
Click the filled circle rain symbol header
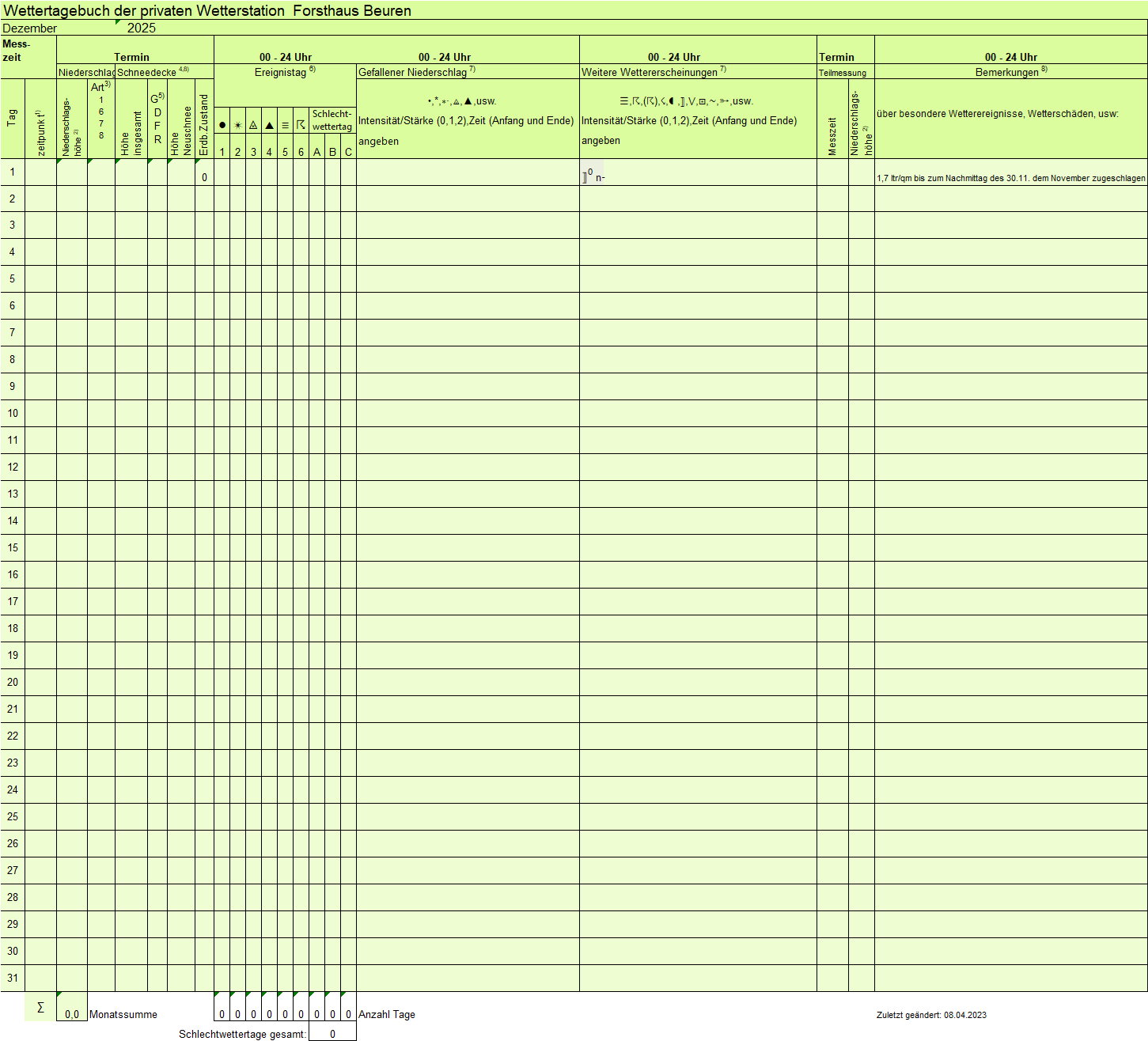coord(222,125)
